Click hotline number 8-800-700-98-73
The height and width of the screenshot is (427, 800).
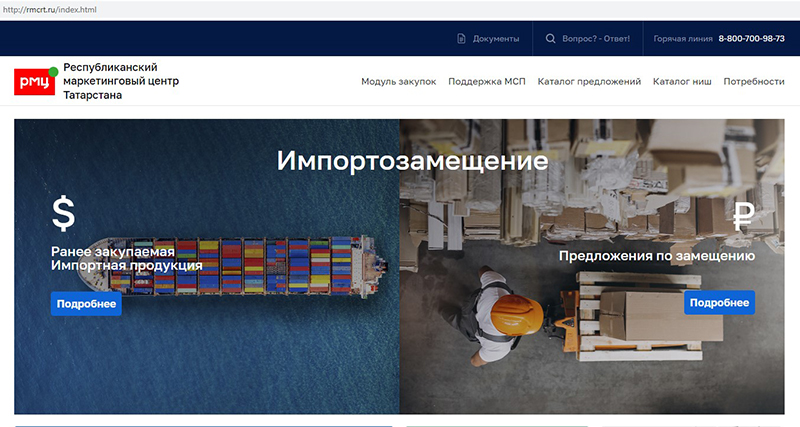751,39
